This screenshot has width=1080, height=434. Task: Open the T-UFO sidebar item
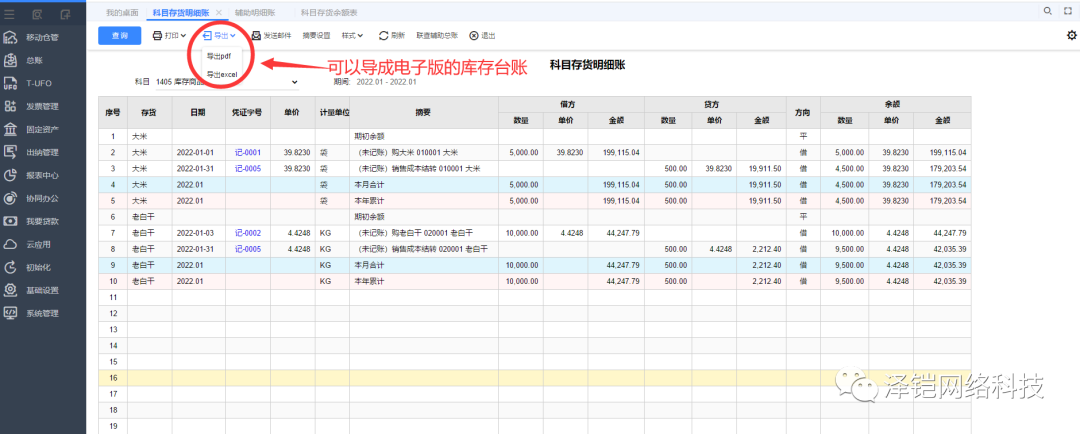[x=40, y=84]
